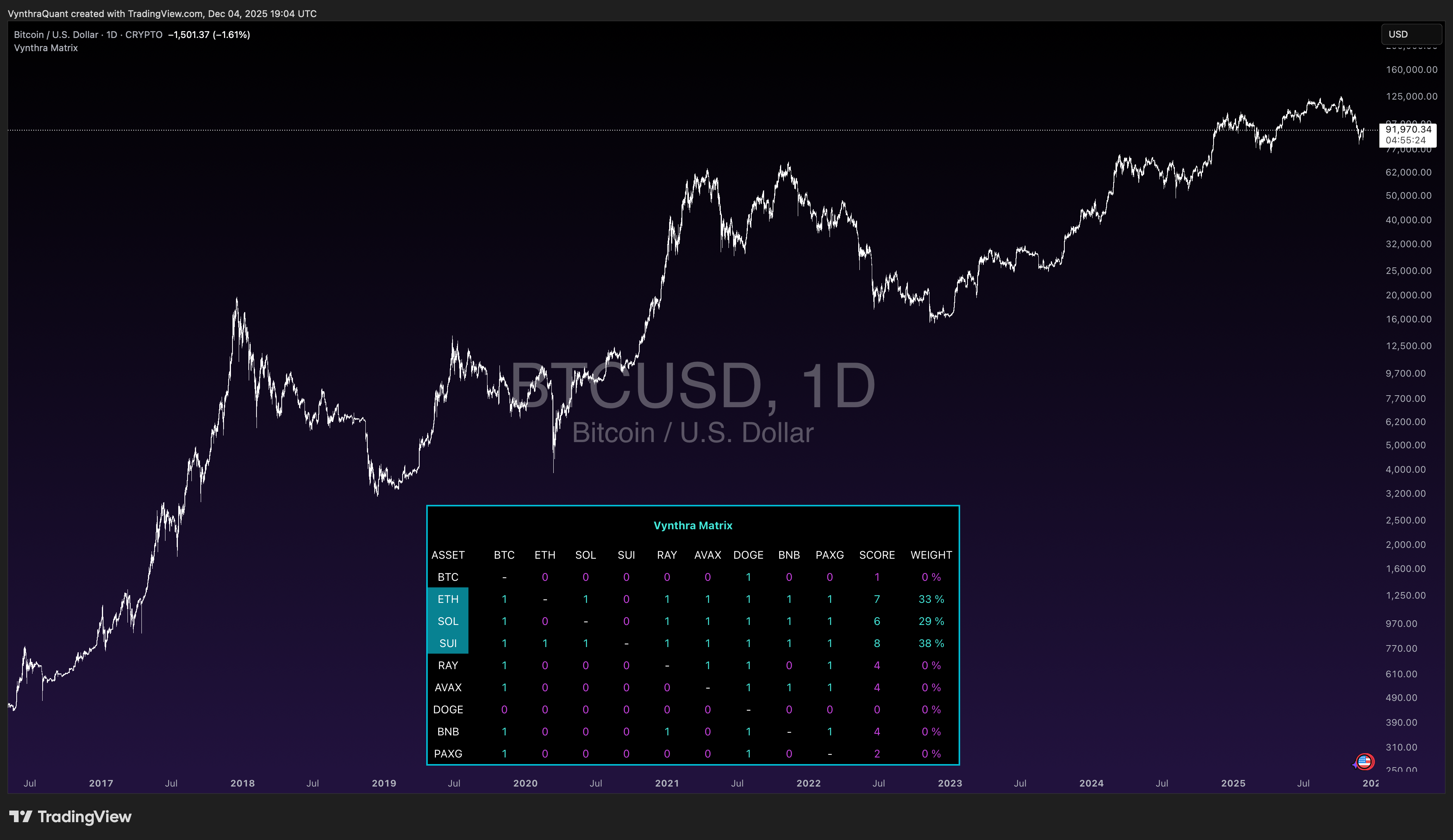This screenshot has width=1453, height=840.
Task: Click the PAXG row label
Action: 448,754
